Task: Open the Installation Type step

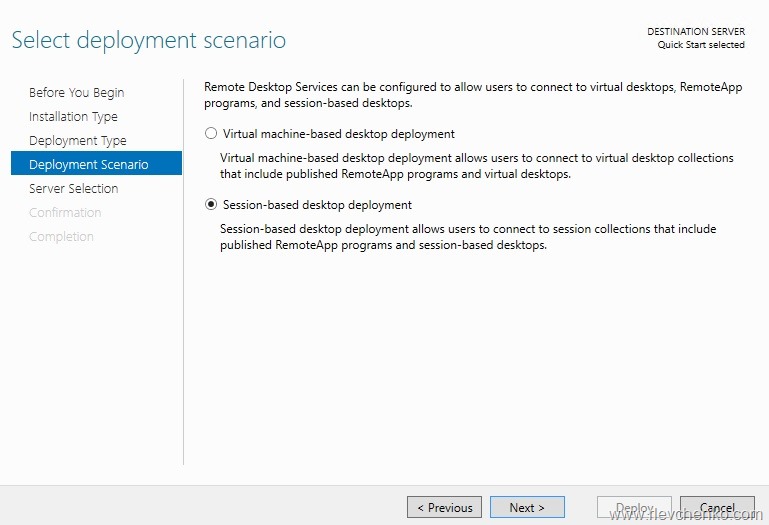Action: tap(73, 117)
